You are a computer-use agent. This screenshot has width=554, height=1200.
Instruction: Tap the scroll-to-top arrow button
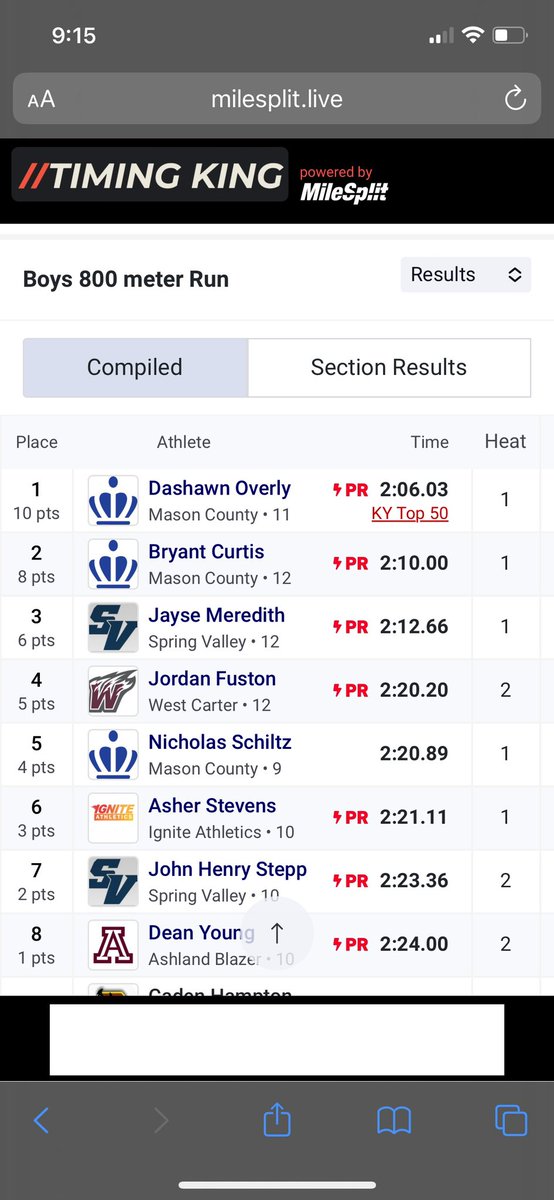tap(277, 933)
